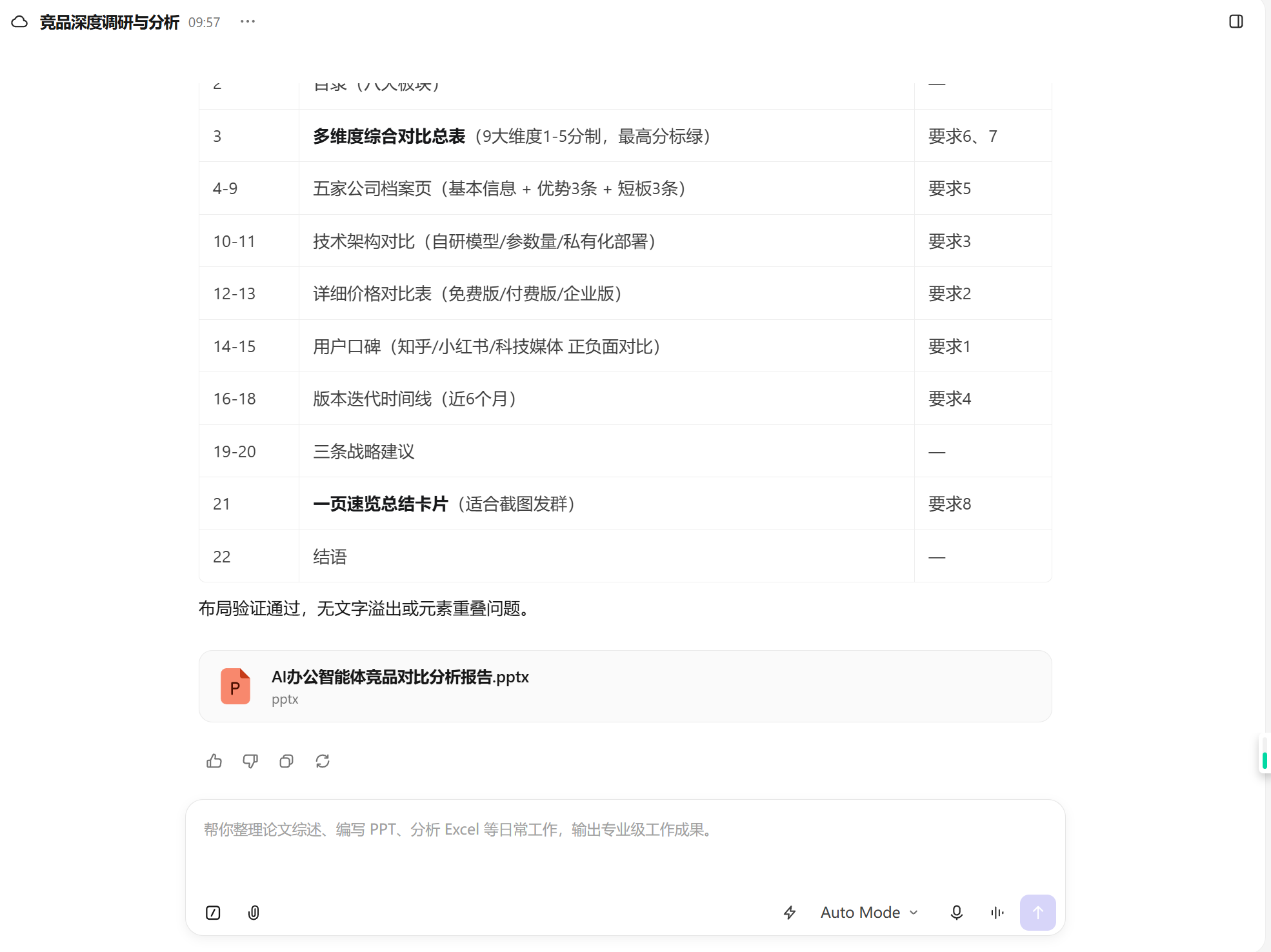
Task: Click the cell 一页速览总结卡片
Action: coord(606,504)
